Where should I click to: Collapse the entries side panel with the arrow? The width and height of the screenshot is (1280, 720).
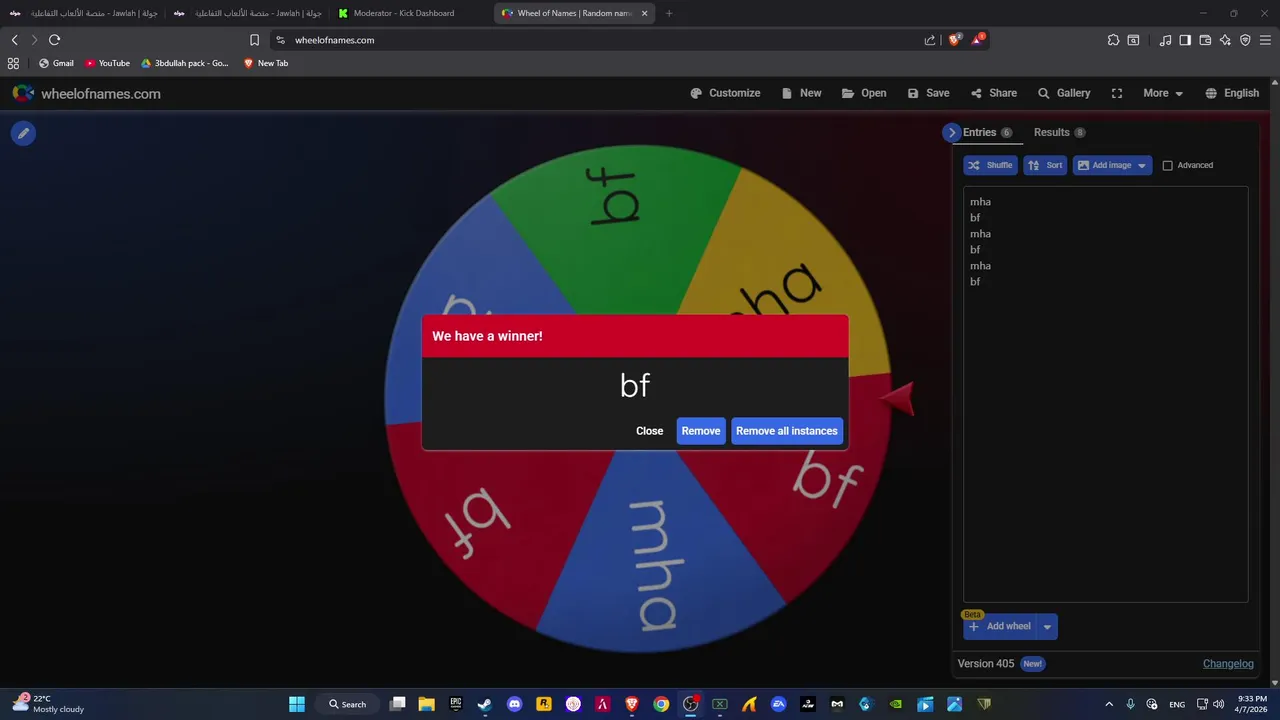(951, 132)
